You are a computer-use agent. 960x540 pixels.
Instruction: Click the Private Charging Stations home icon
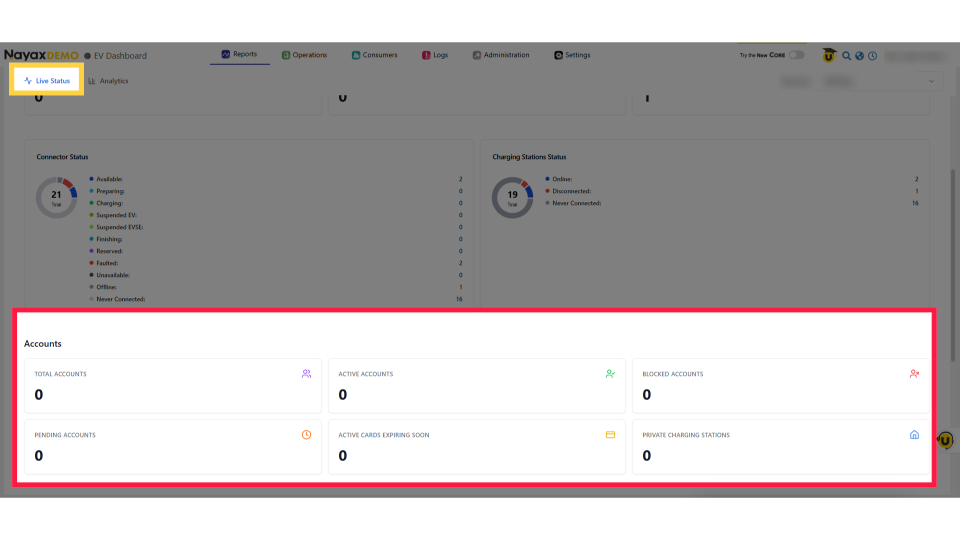[914, 435]
